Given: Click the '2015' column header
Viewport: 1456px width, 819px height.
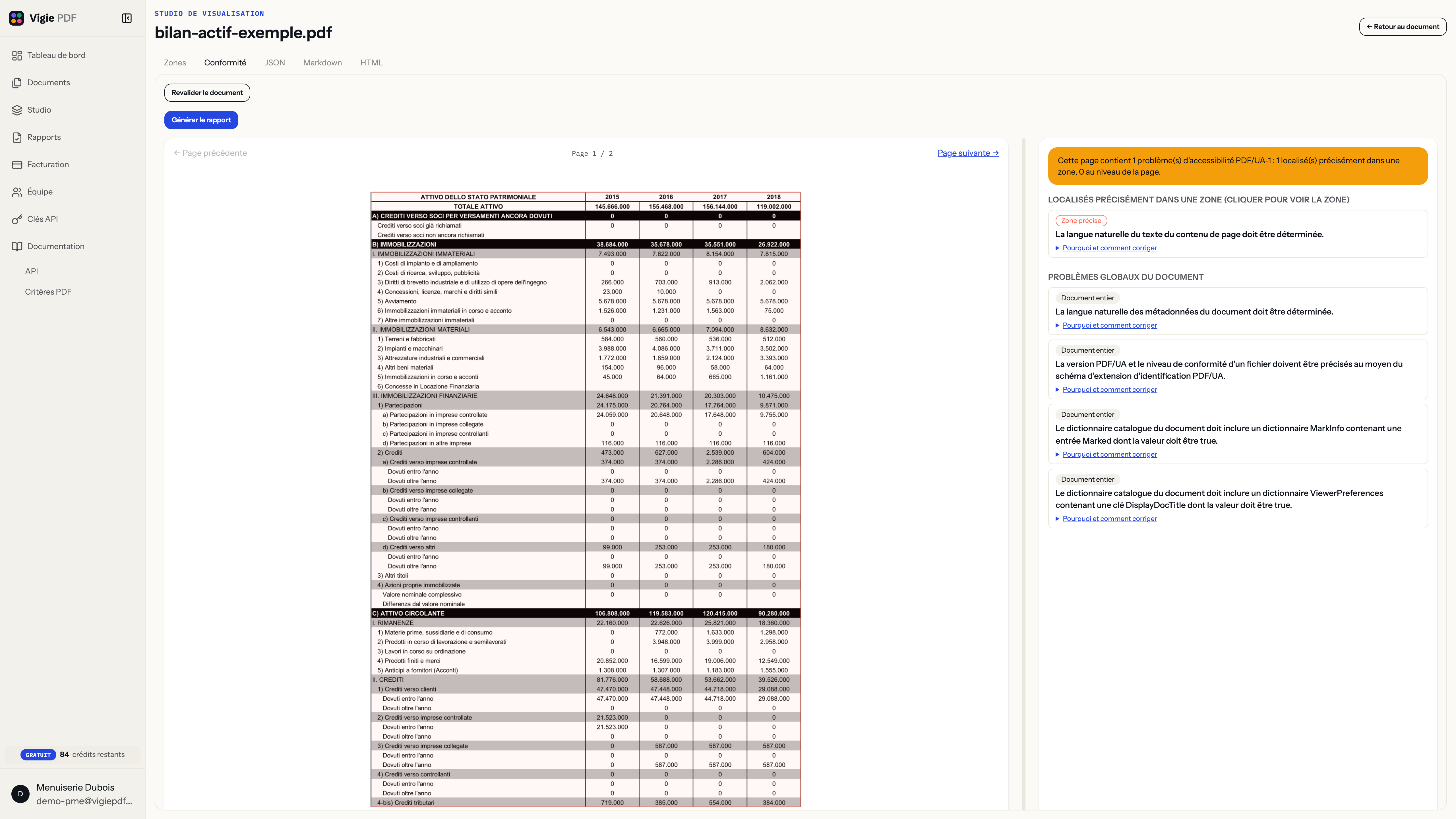Looking at the screenshot, I should [x=612, y=197].
